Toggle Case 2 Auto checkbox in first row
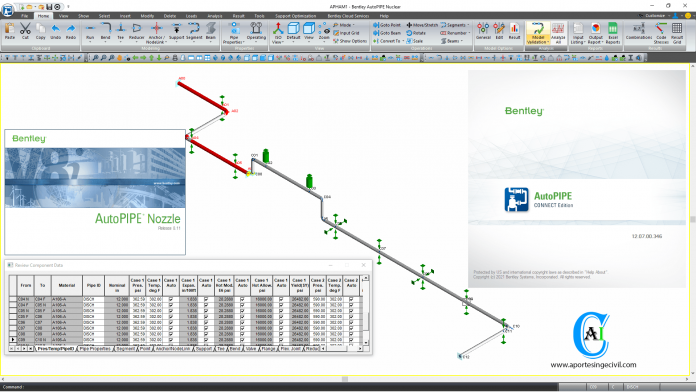This screenshot has width=696, height=392. point(351,299)
